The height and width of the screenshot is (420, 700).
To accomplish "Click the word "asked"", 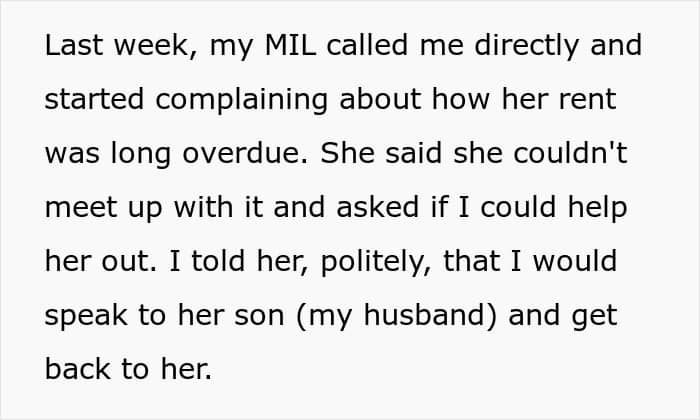I will (378, 207).
